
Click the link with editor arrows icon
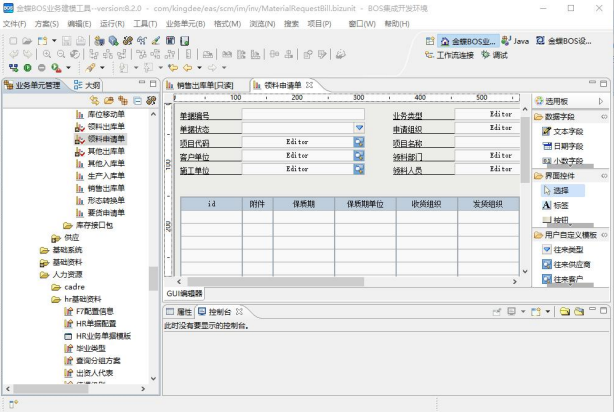click(95, 100)
